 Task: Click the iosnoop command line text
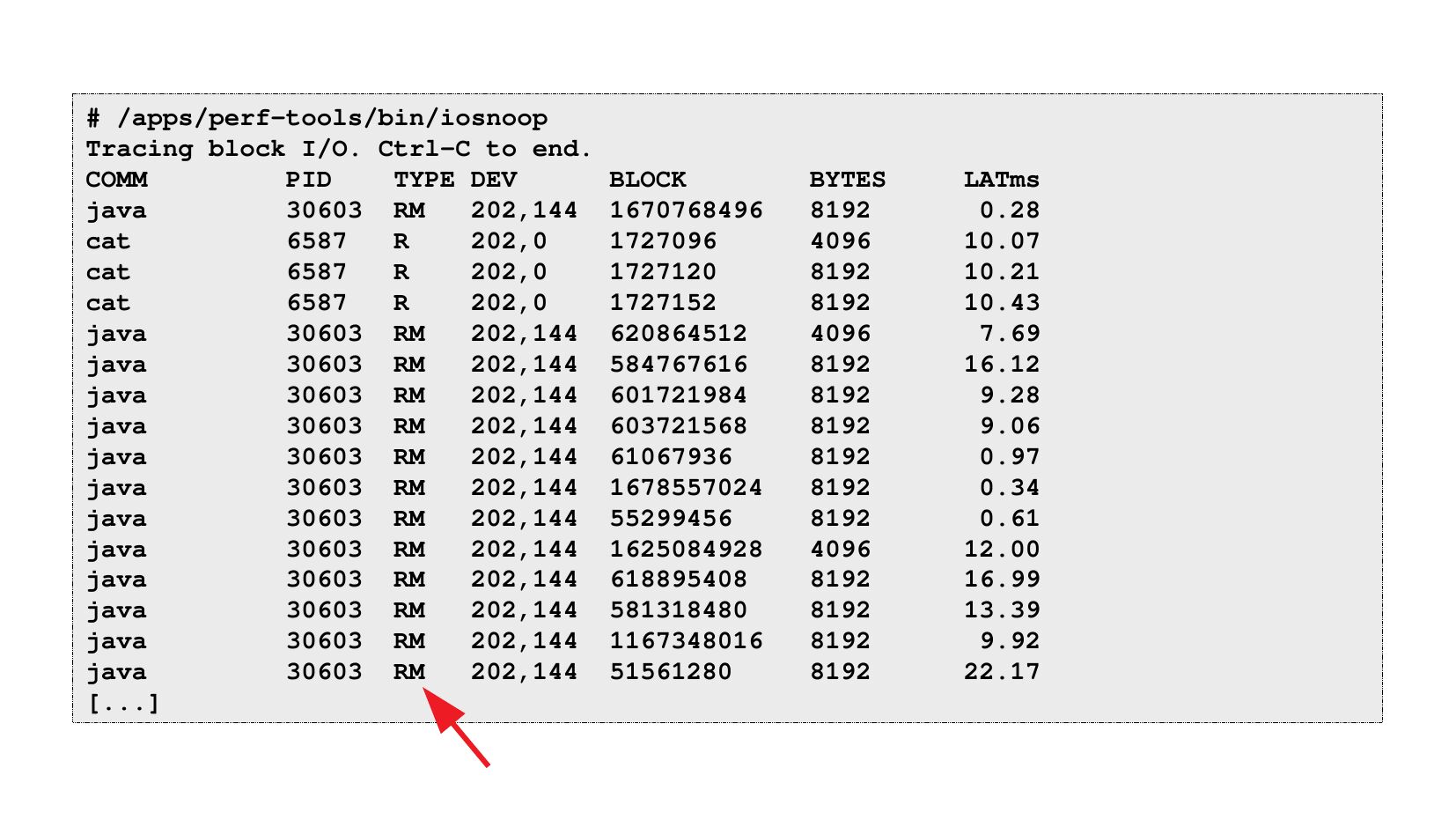[x=317, y=118]
